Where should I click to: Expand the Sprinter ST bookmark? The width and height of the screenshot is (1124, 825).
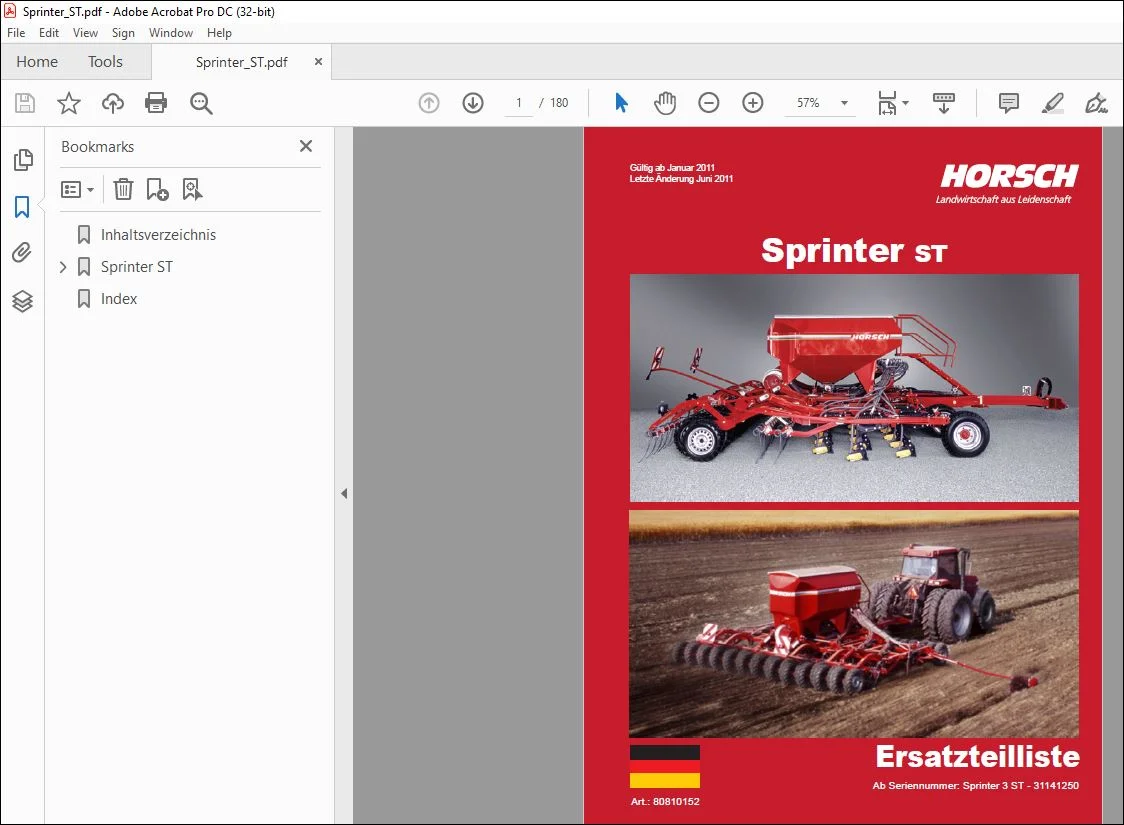click(x=63, y=267)
